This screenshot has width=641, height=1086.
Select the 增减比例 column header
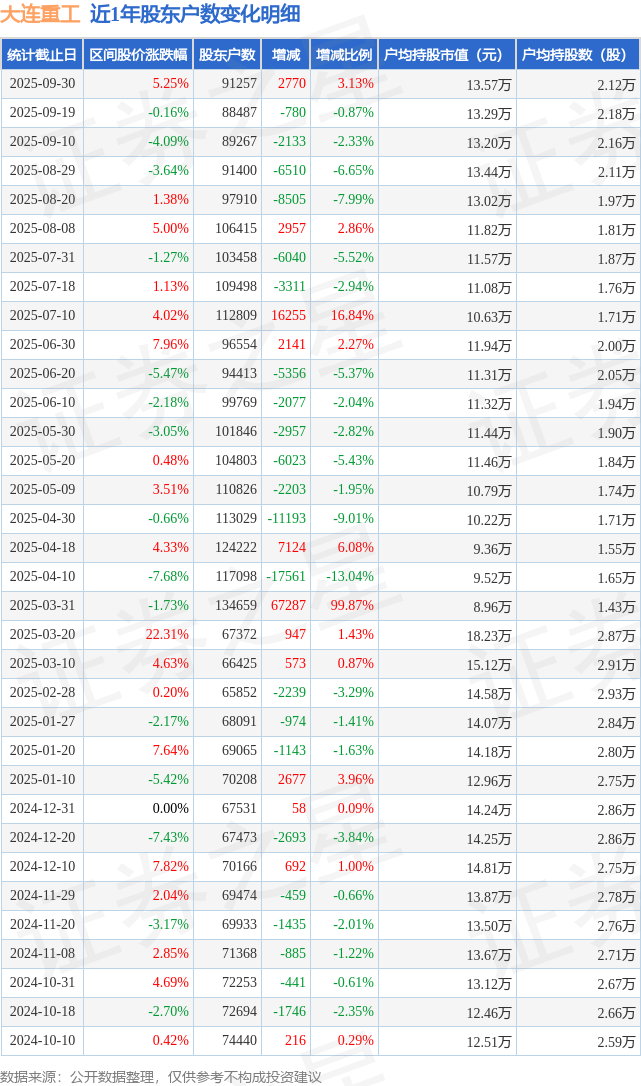point(343,55)
